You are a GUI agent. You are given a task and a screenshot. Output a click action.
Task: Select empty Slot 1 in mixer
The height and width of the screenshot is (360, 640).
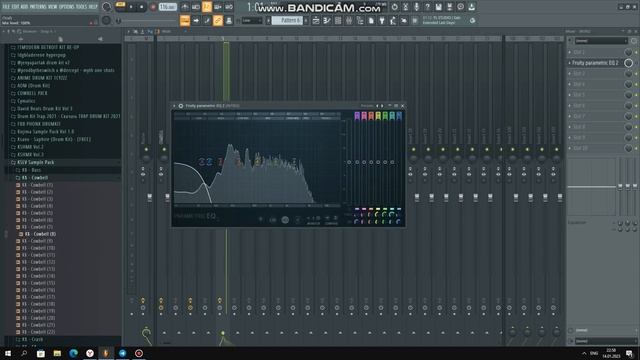[x=595, y=52]
